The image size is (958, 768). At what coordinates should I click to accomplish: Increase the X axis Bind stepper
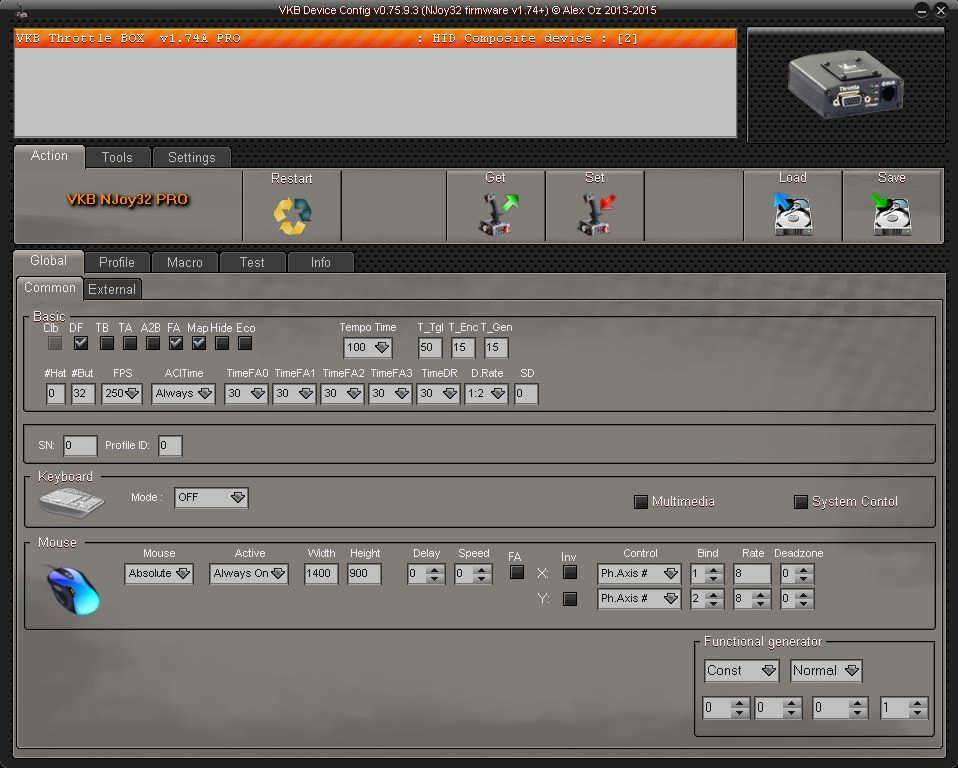tap(714, 569)
